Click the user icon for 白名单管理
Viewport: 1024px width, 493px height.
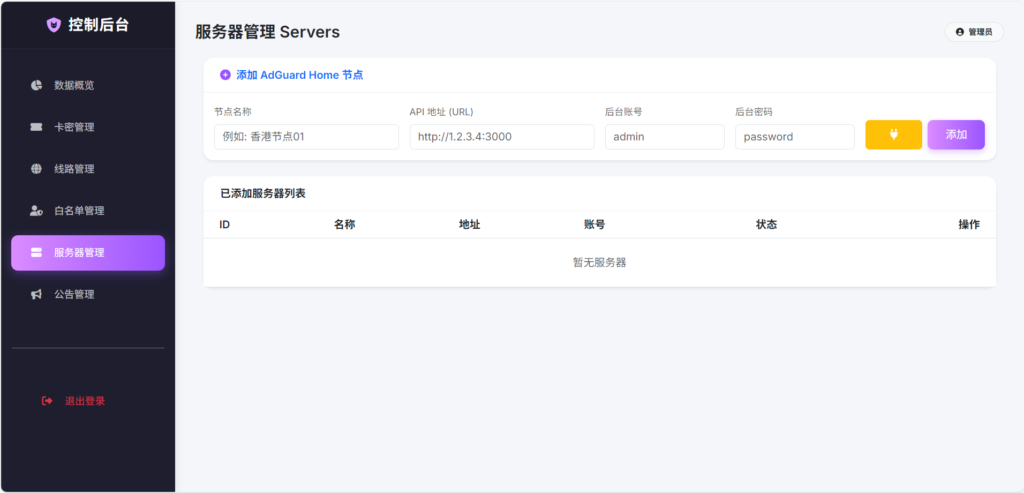[36, 211]
